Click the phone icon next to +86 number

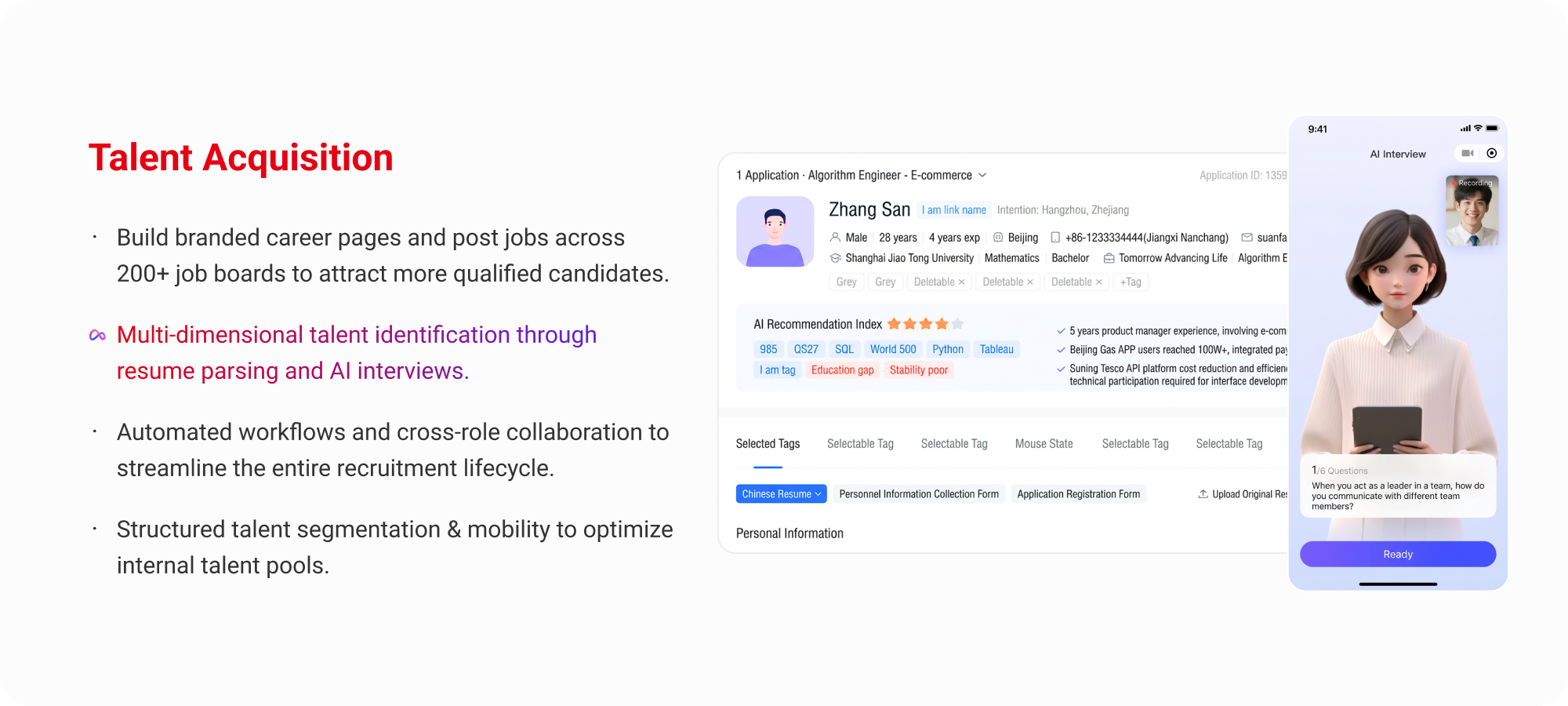tap(1055, 238)
